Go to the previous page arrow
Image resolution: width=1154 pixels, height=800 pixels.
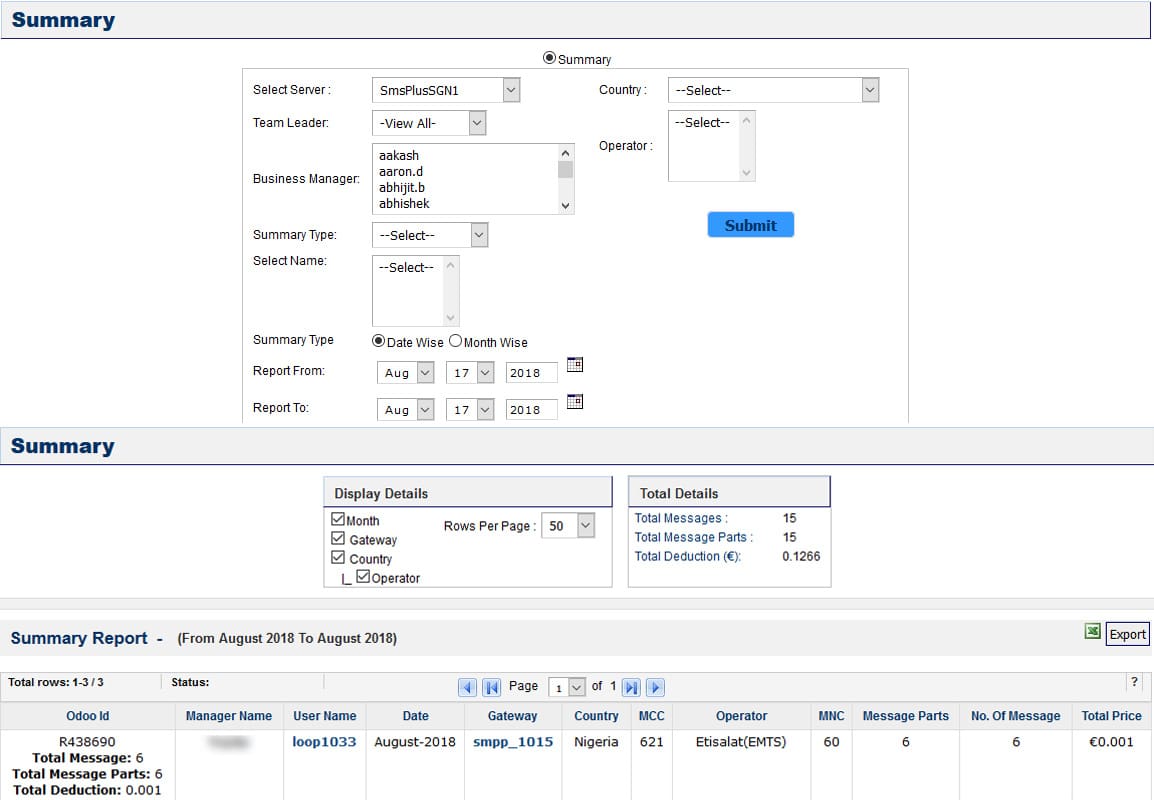[467, 687]
